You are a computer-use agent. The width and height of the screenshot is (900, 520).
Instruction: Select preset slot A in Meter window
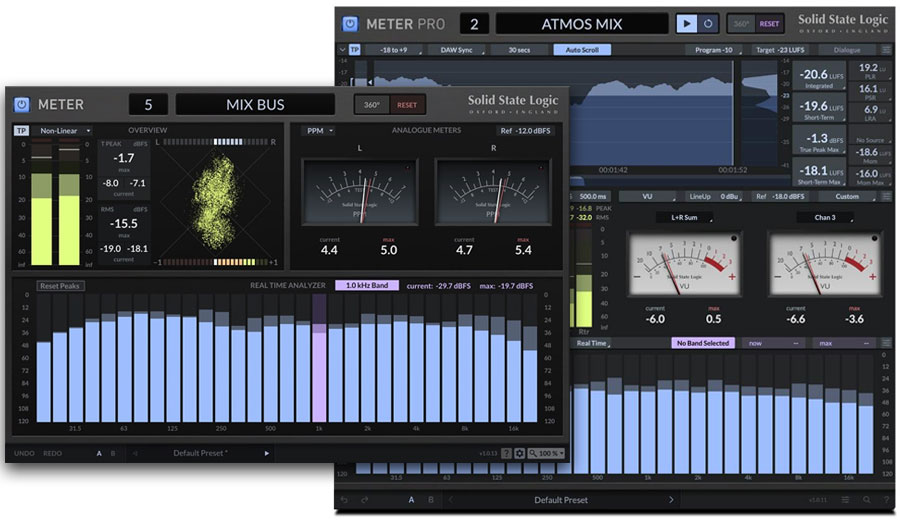pyautogui.click(x=99, y=453)
